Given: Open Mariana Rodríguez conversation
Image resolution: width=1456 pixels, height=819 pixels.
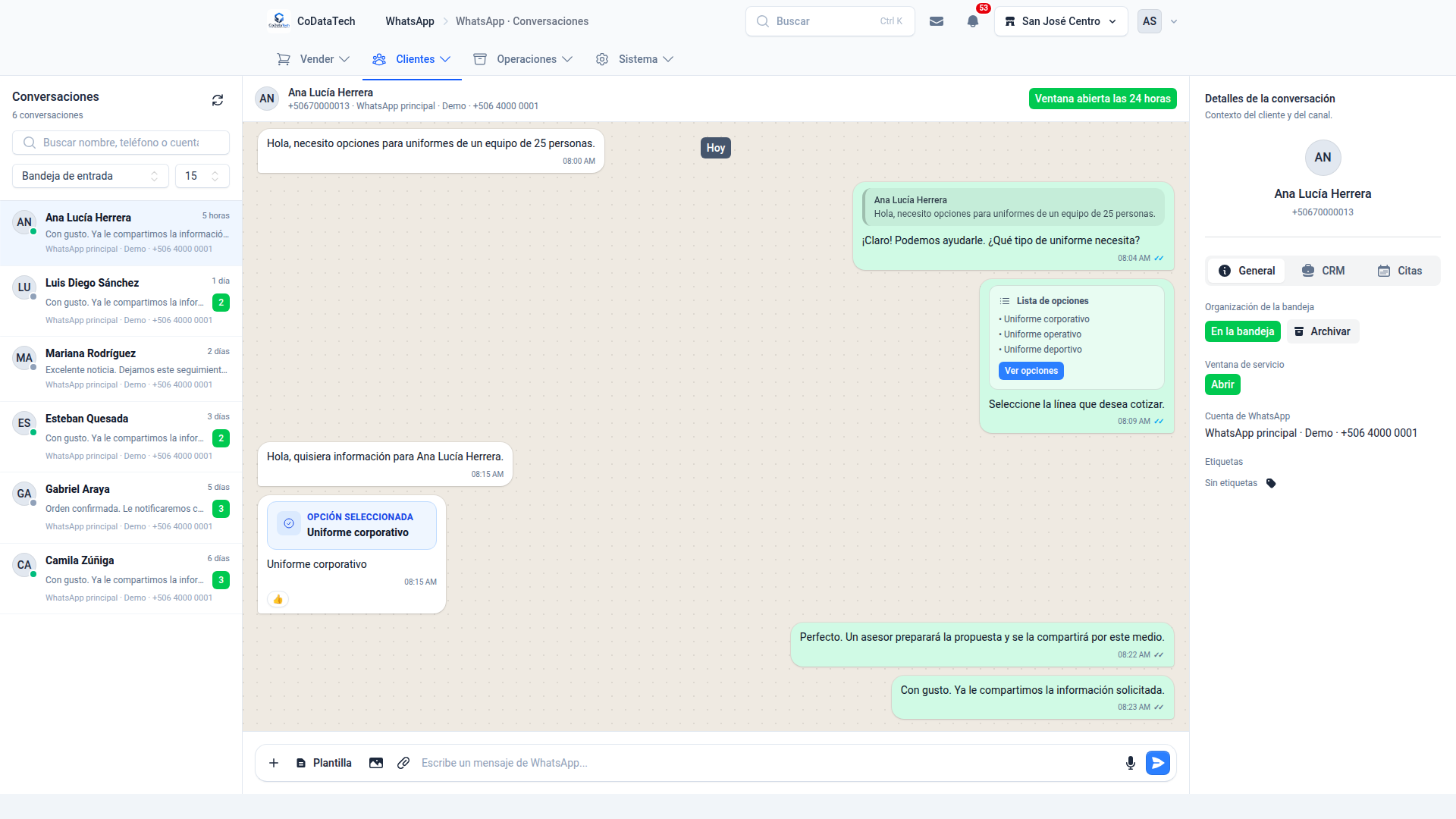Looking at the screenshot, I should point(121,369).
